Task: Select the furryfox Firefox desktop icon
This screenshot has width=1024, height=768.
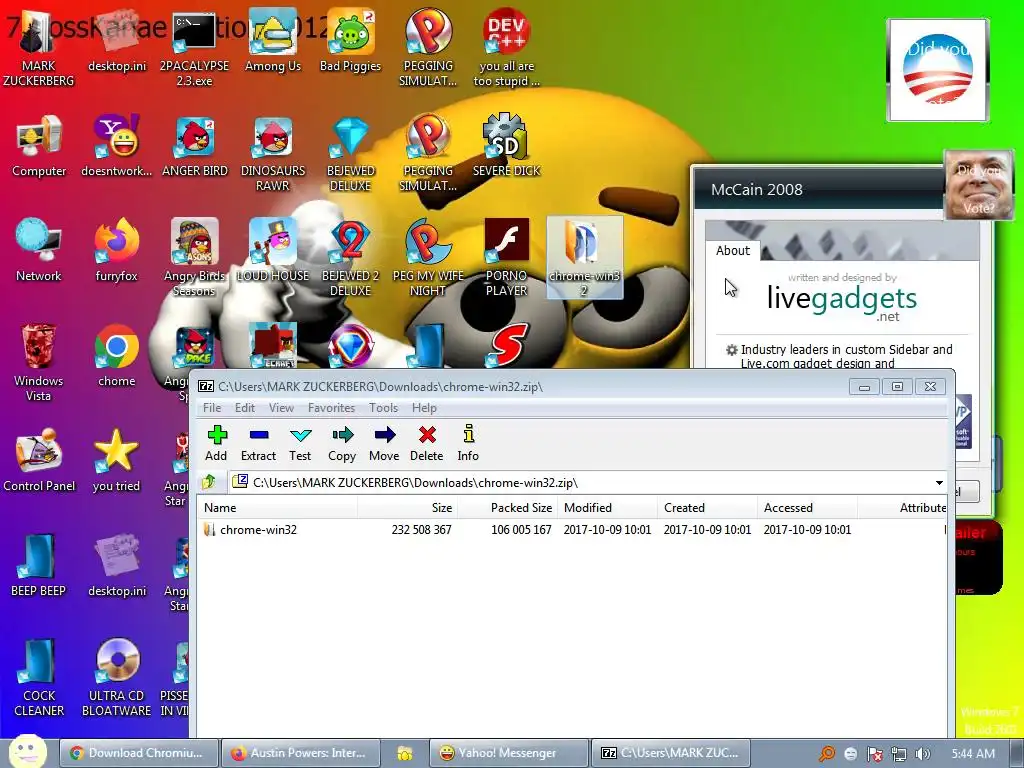Action: point(116,251)
